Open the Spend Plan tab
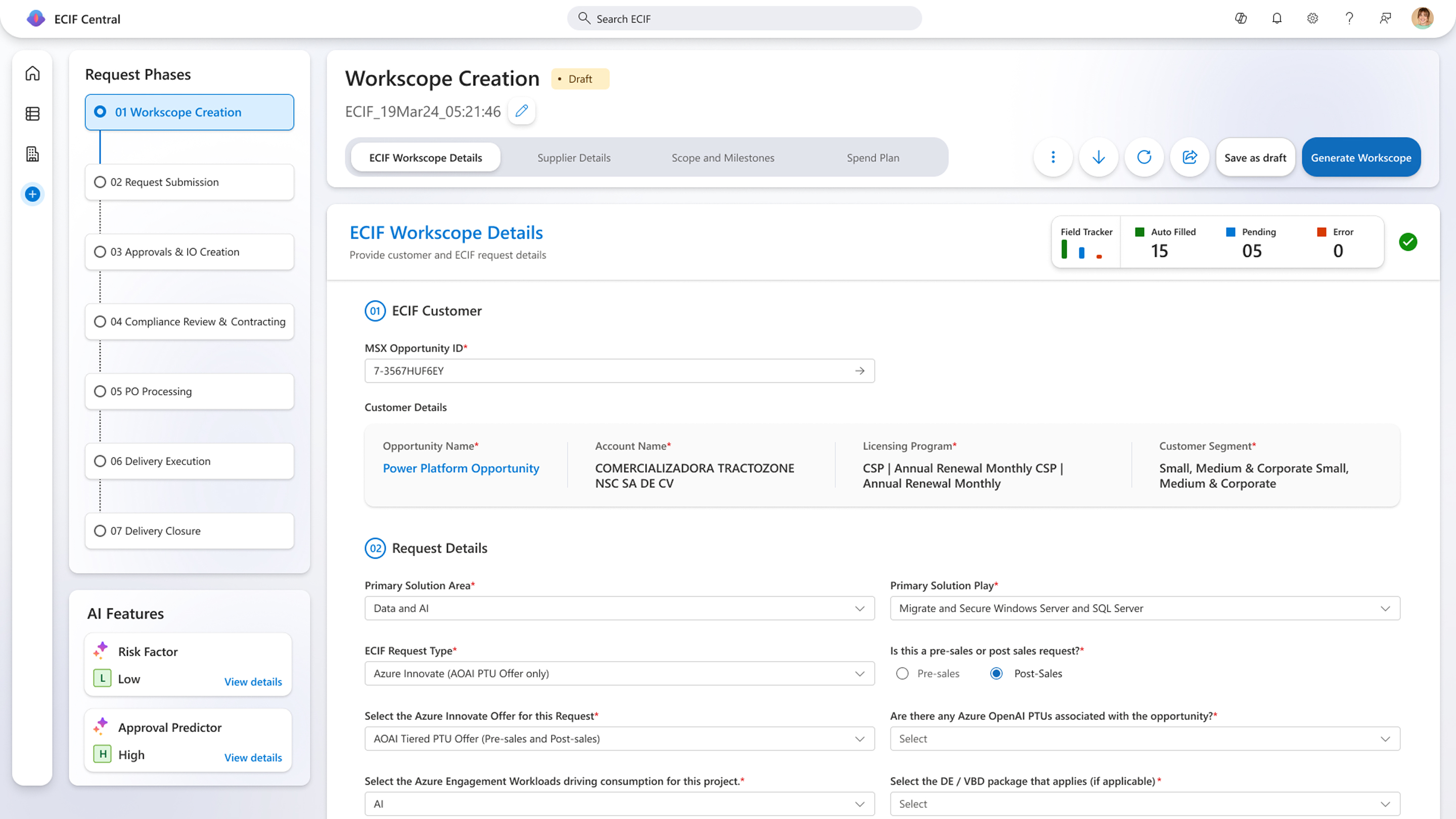Viewport: 1456px width, 819px height. point(873,158)
